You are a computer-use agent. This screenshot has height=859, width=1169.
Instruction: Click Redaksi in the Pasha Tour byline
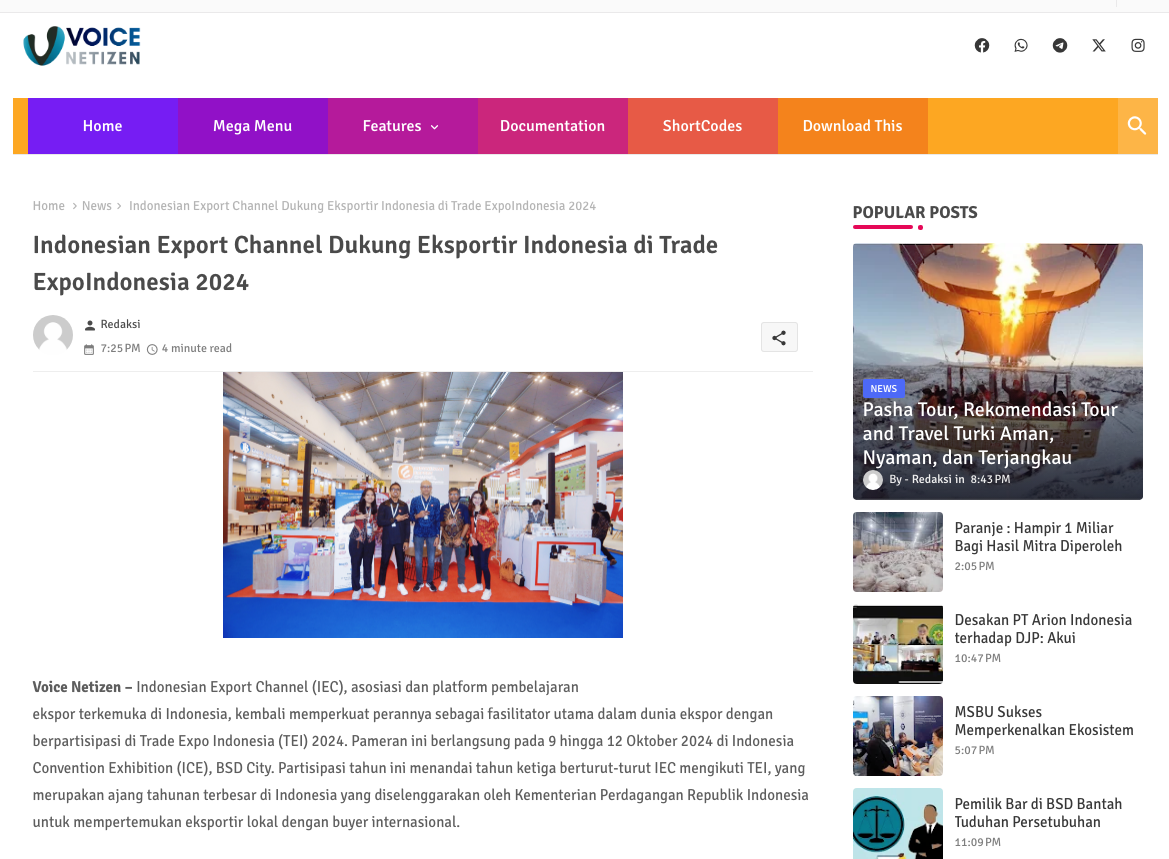pos(932,479)
